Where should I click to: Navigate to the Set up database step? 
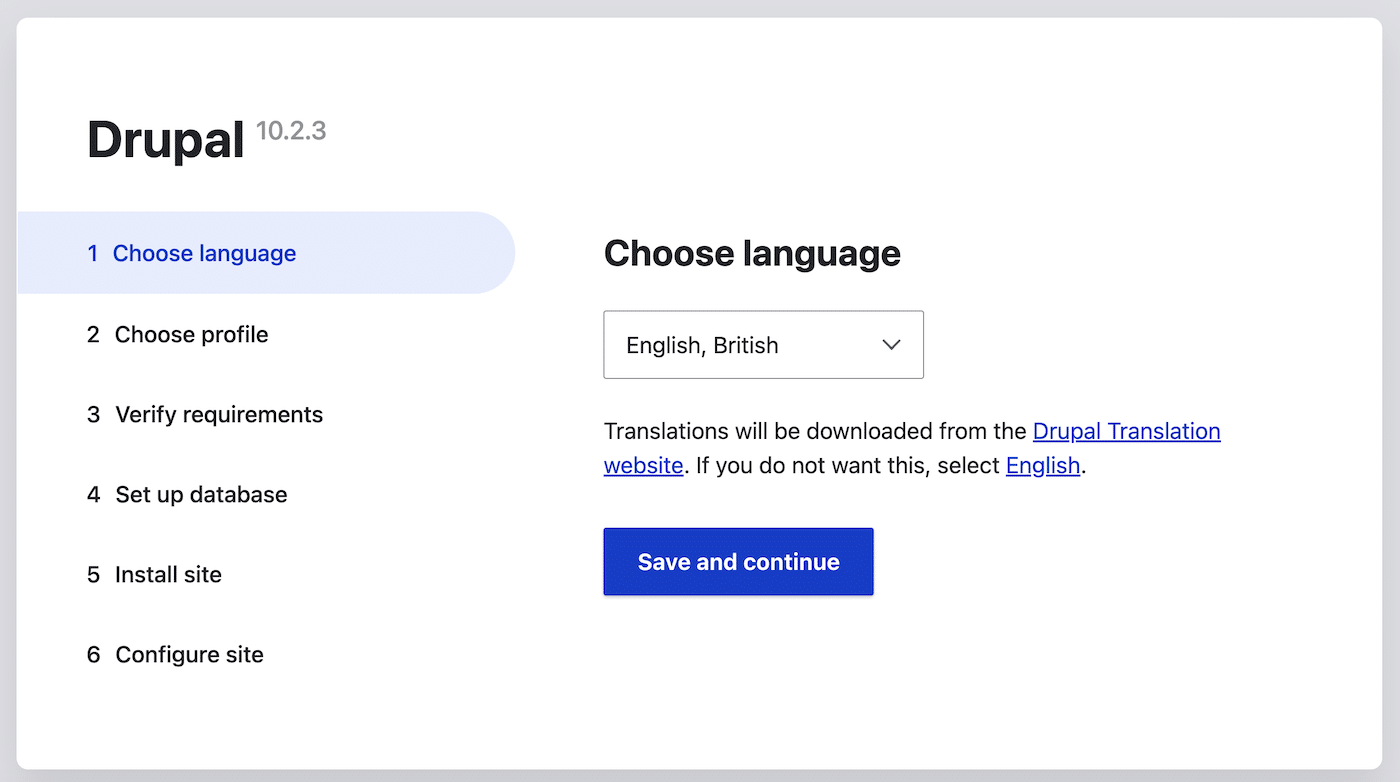coord(201,494)
